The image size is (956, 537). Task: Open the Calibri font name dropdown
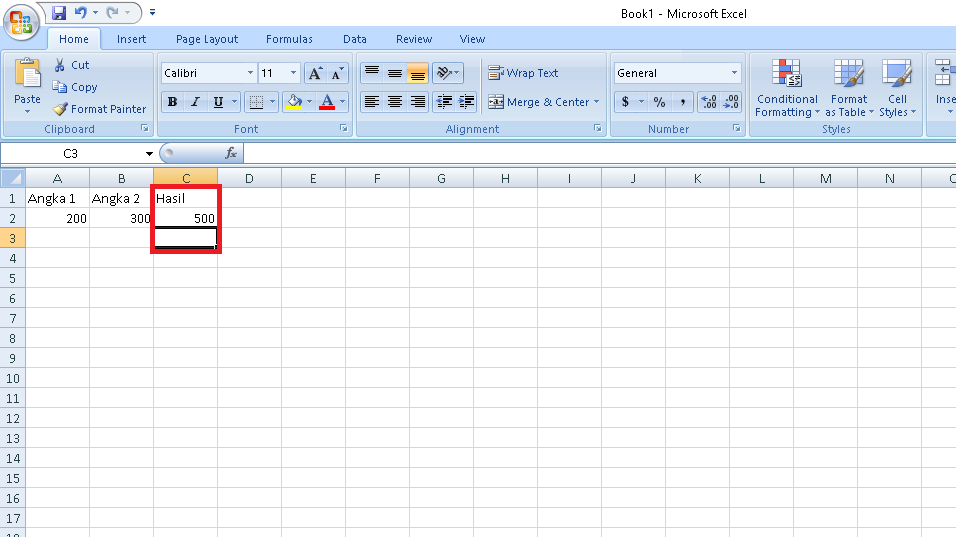pyautogui.click(x=250, y=73)
